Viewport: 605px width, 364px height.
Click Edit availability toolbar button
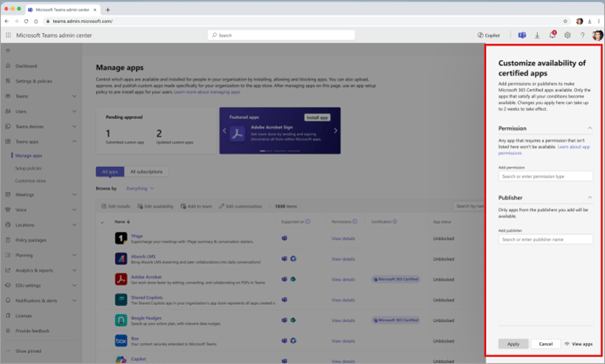[x=155, y=207]
